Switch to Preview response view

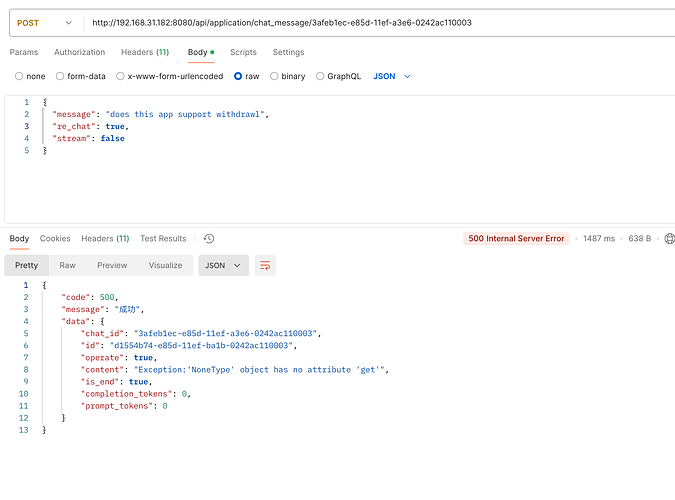(x=112, y=265)
